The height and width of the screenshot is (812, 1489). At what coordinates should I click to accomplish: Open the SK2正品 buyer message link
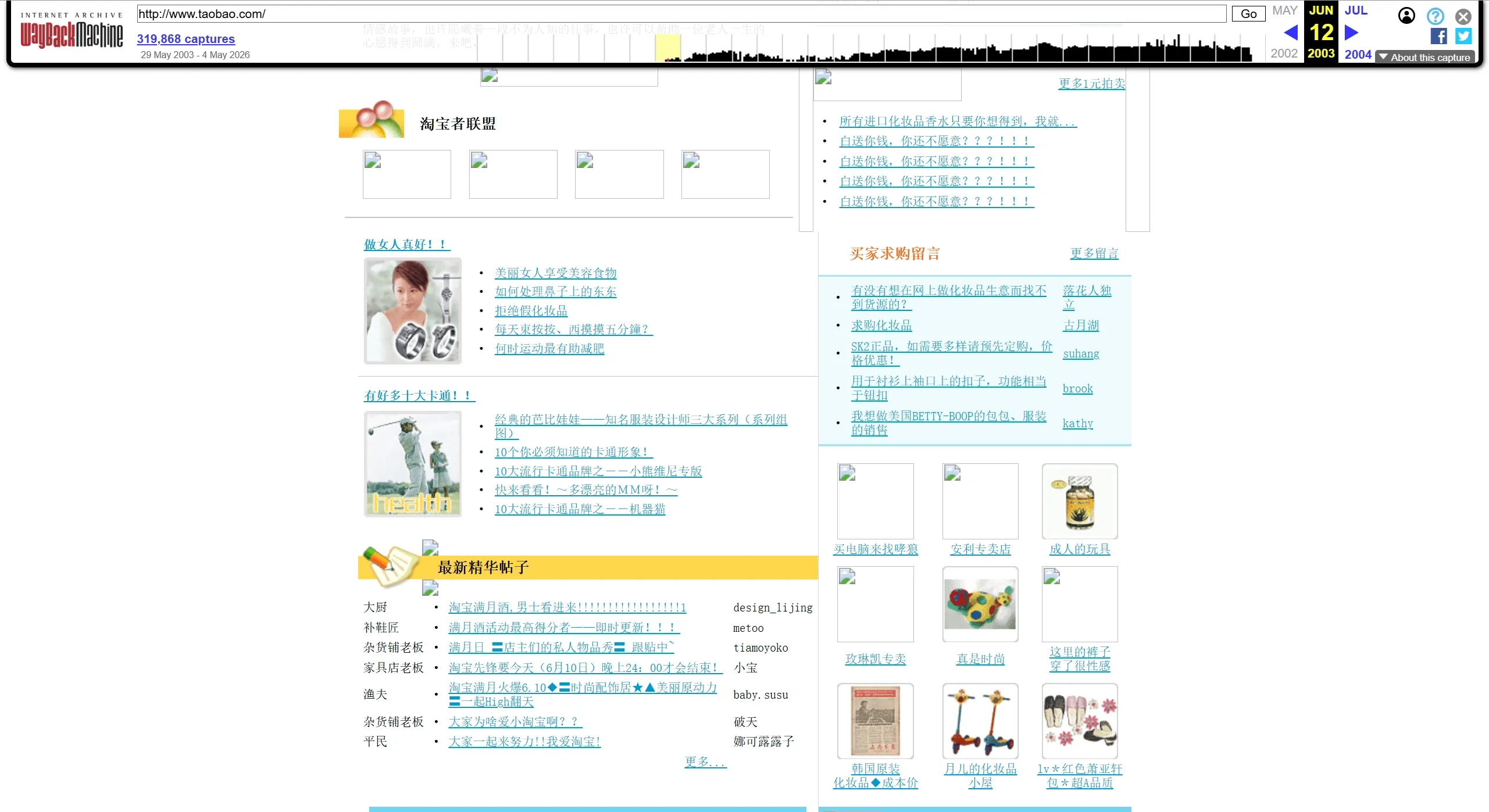pos(951,353)
